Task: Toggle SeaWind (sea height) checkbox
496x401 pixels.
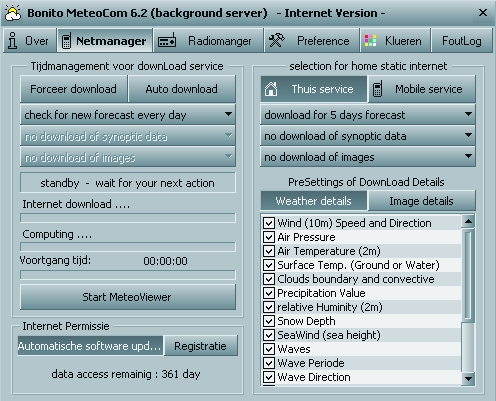Action: [x=269, y=335]
